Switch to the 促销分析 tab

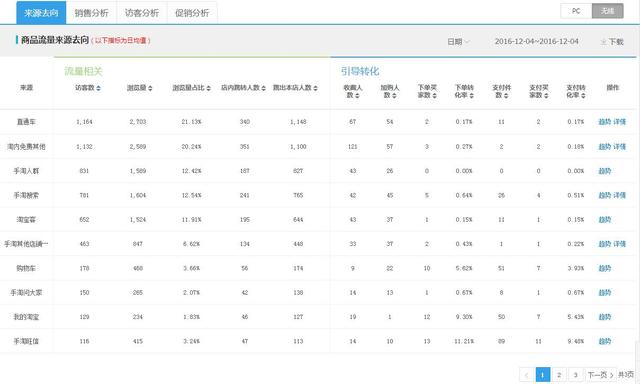pos(192,13)
